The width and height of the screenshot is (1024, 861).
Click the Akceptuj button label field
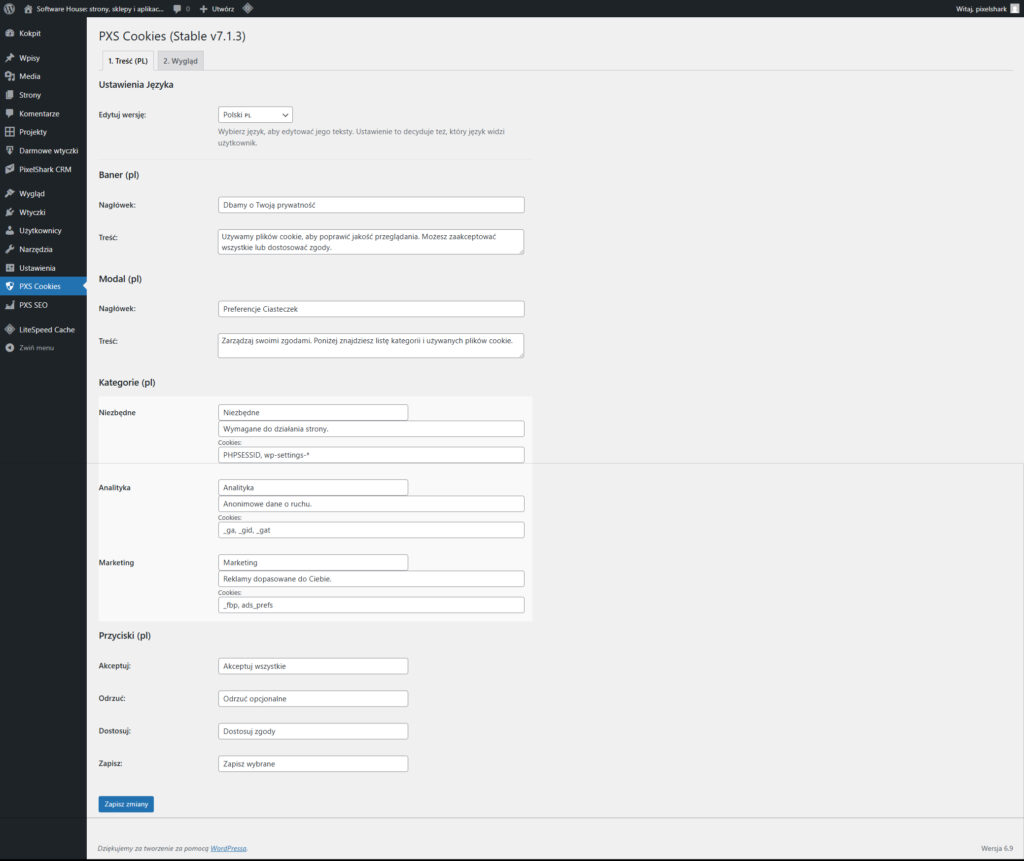click(x=312, y=666)
